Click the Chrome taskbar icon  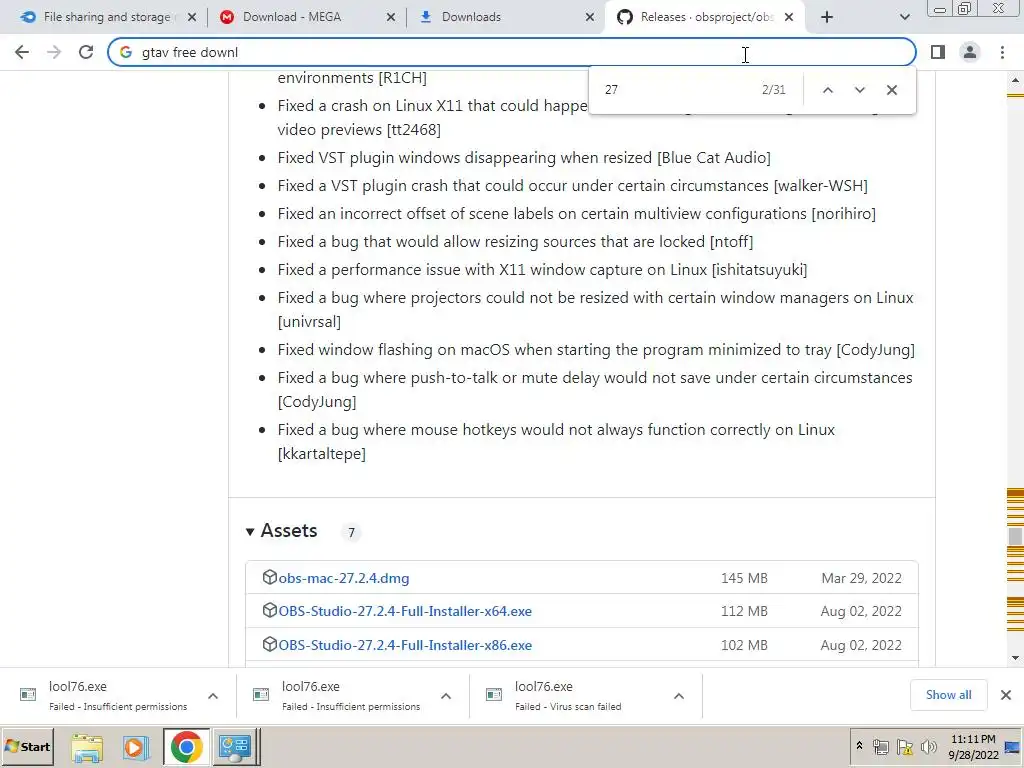tap(186, 747)
